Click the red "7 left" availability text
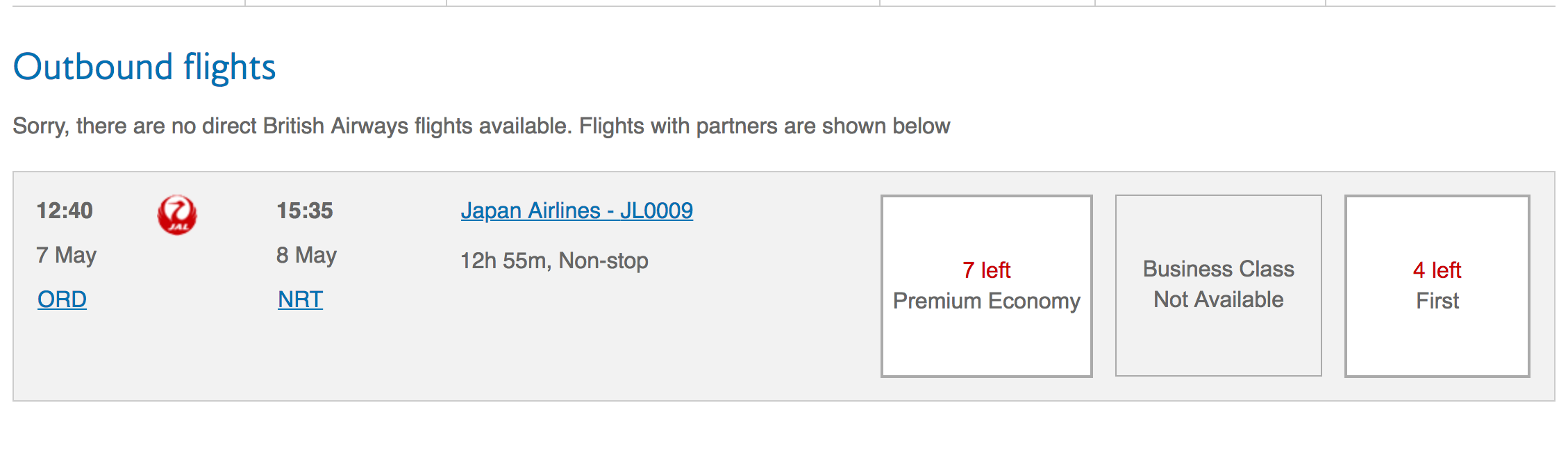This screenshot has height=453, width=1568. (x=986, y=270)
